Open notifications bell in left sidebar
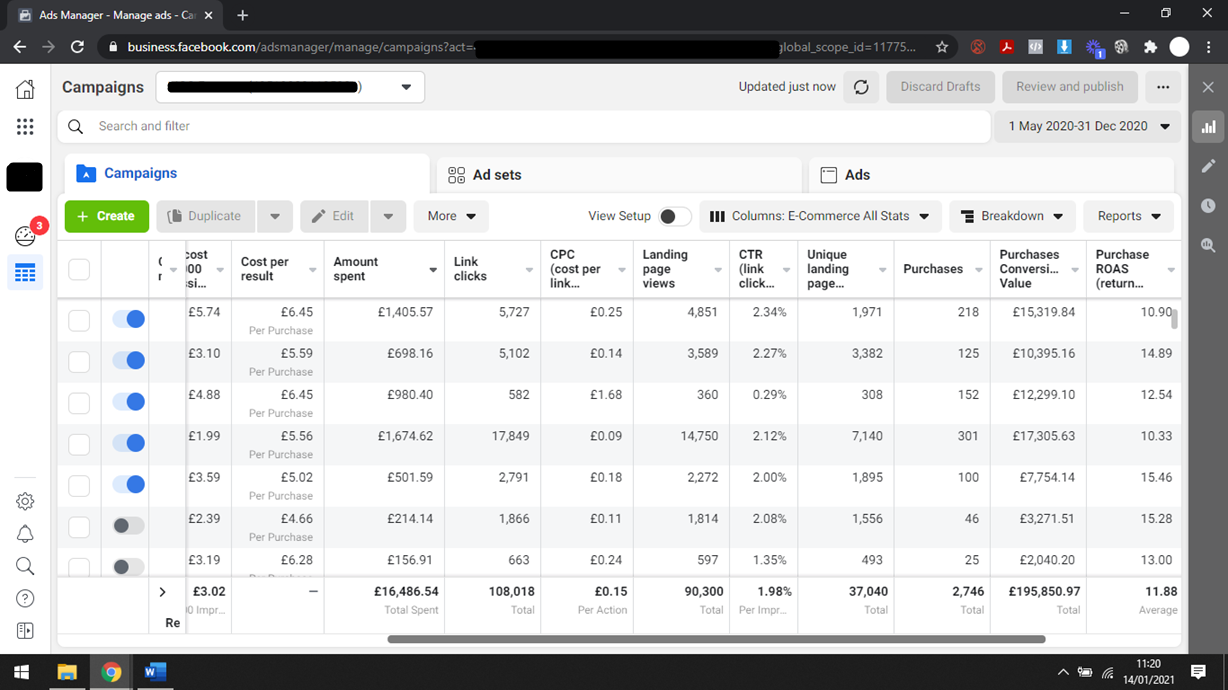This screenshot has height=690, width=1228. (25, 534)
